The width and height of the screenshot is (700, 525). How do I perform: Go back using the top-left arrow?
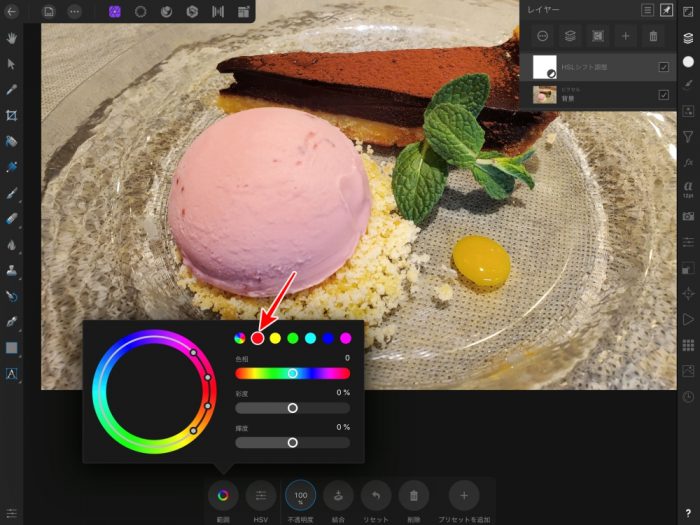tap(11, 12)
